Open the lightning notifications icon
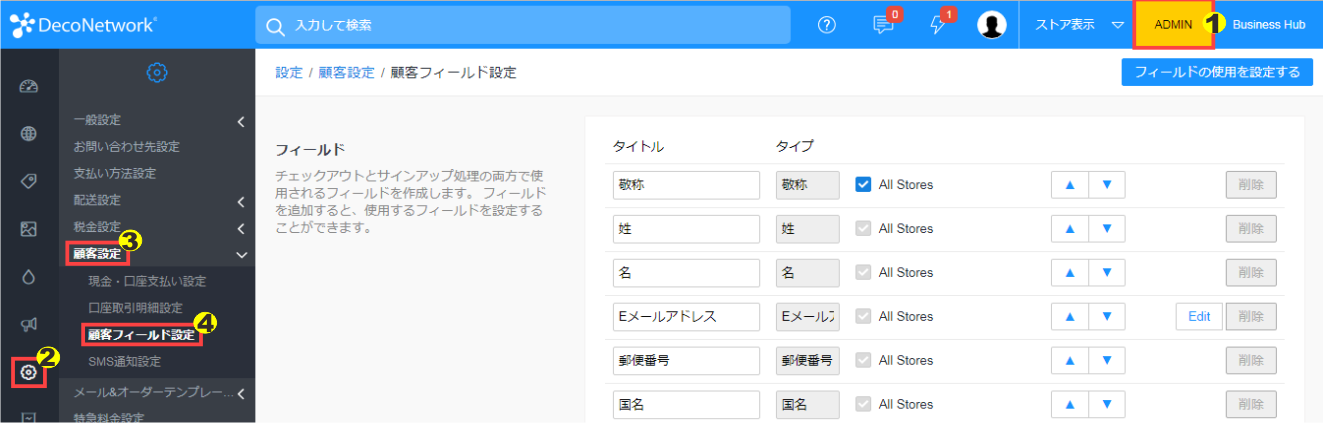Screen dimensions: 1323x423 tap(938, 25)
